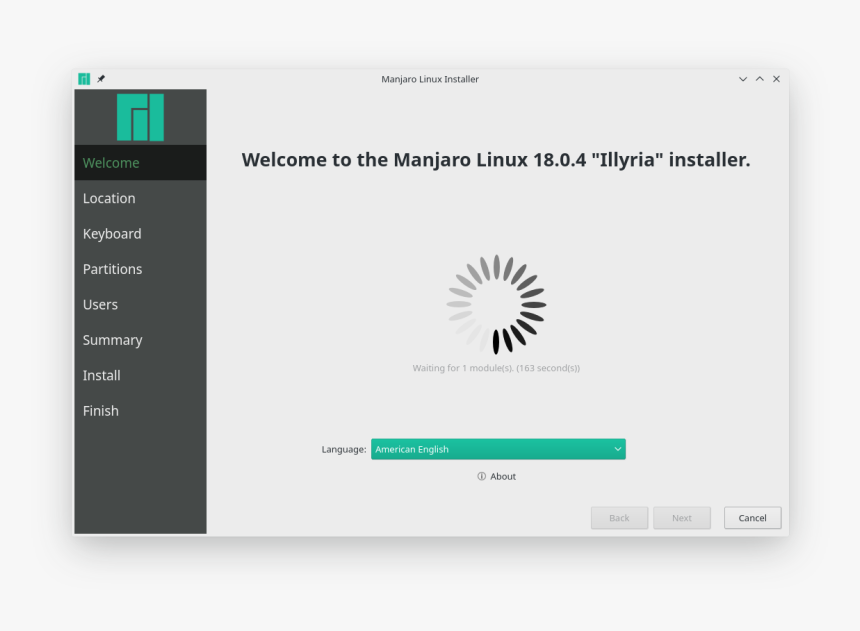Click the 'Language:' label
Image resolution: width=860 pixels, height=631 pixels.
coord(344,449)
